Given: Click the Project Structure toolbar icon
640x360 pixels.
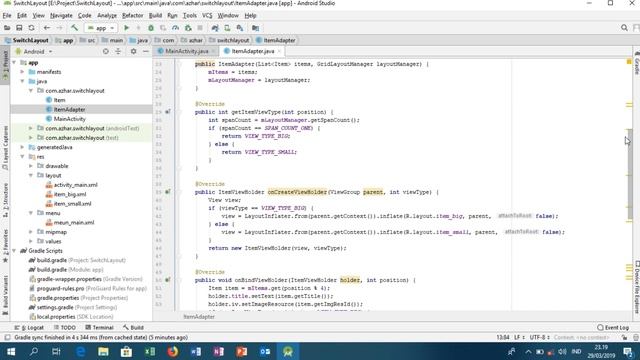Looking at the screenshot, I should coord(256,28).
